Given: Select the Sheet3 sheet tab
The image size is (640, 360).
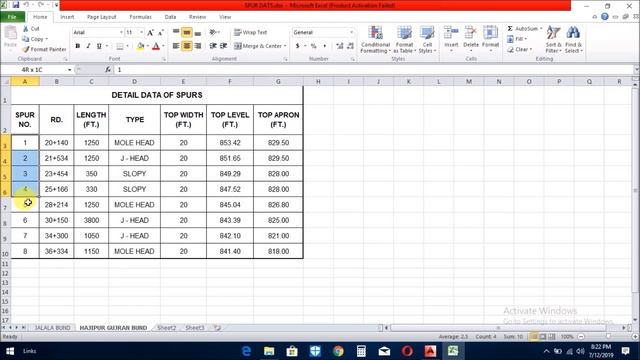Looking at the screenshot, I should pyautogui.click(x=194, y=328).
